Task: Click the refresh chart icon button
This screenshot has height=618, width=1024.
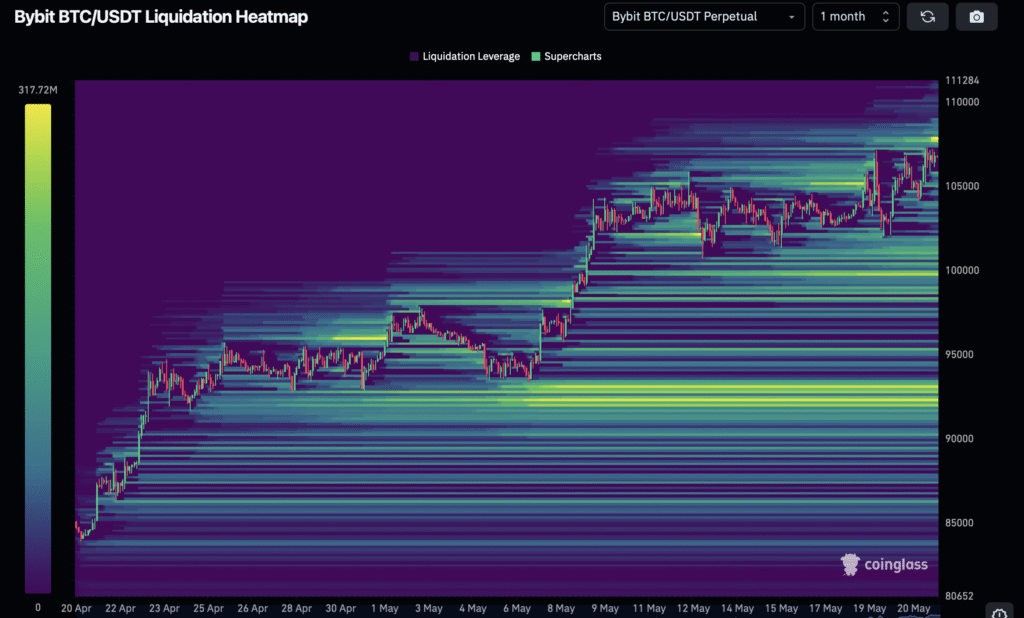Action: (927, 17)
